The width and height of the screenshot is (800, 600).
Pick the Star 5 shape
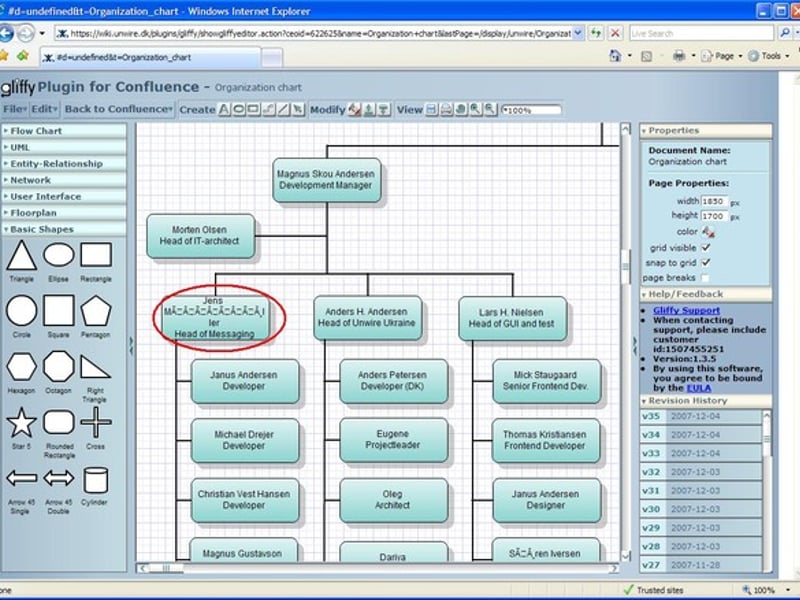[x=21, y=422]
